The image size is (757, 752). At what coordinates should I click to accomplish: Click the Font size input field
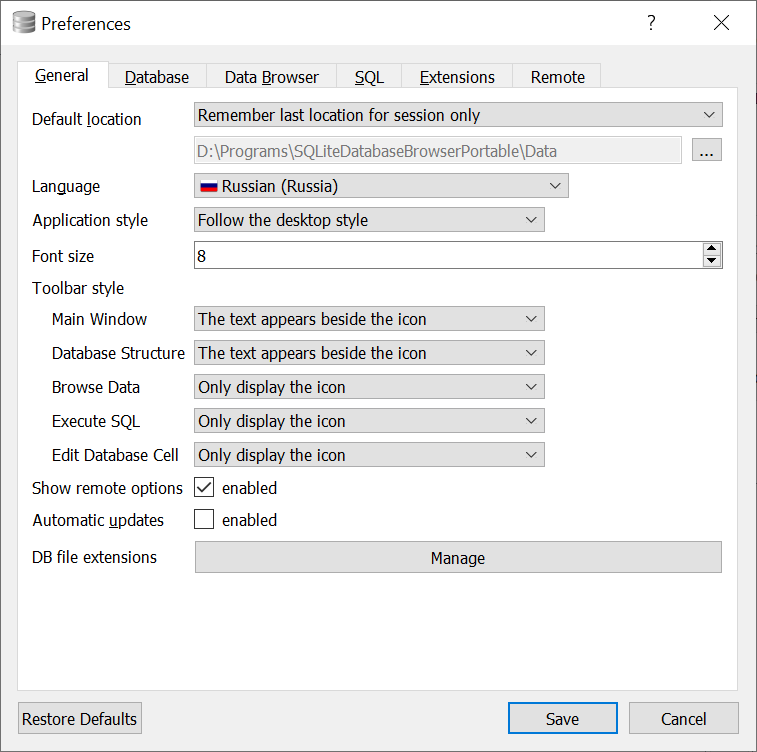click(448, 255)
